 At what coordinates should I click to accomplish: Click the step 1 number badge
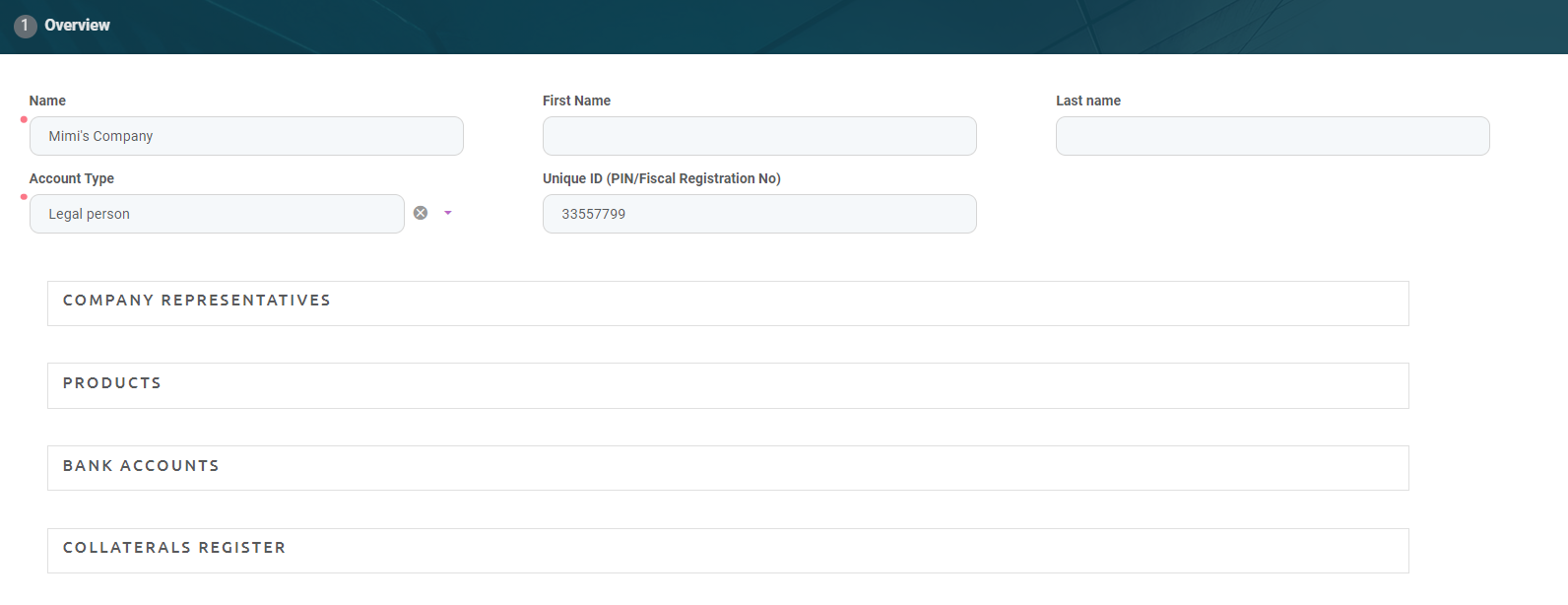tap(25, 26)
